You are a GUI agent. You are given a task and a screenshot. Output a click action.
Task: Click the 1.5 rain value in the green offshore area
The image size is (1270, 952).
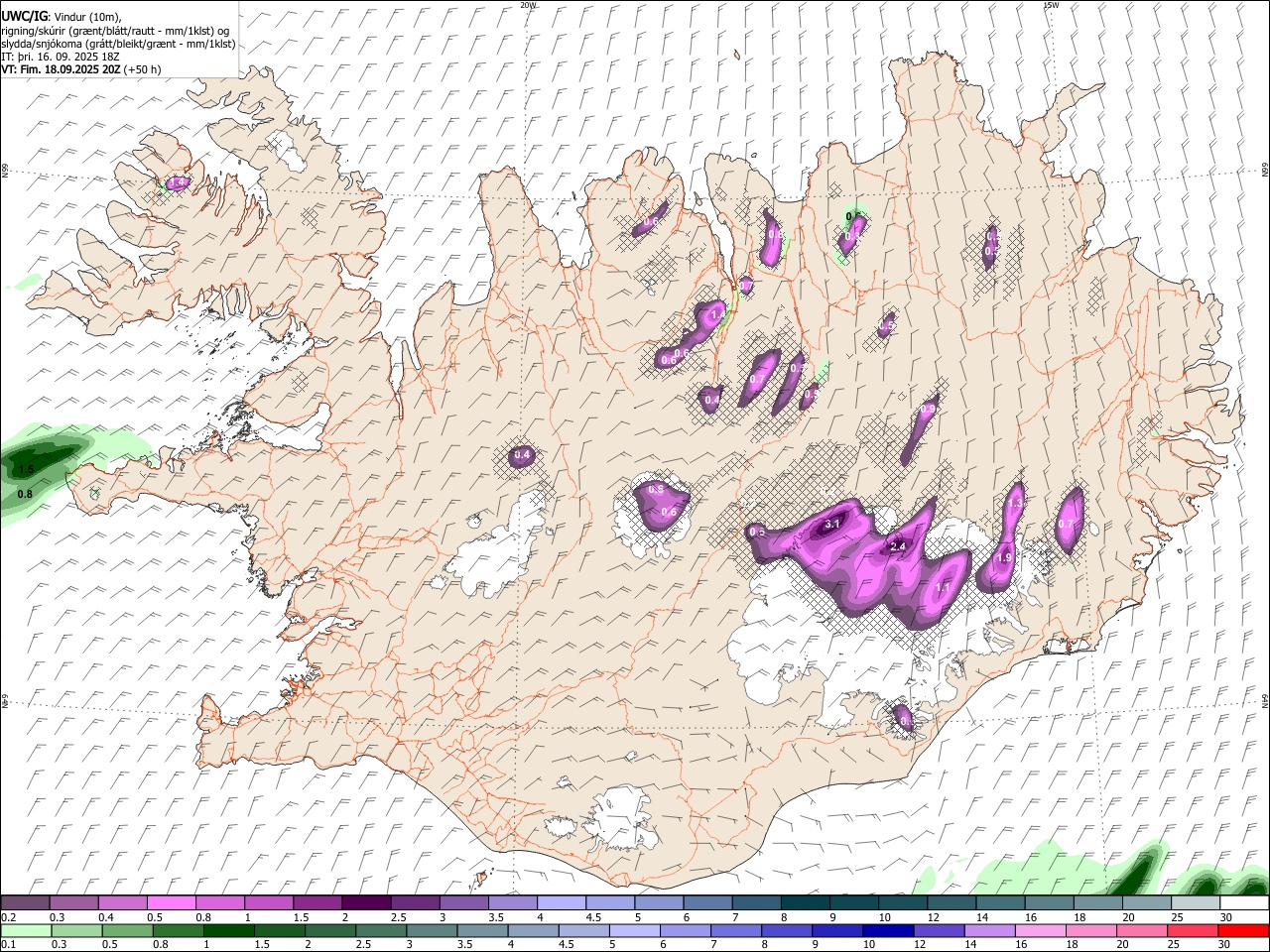(x=27, y=469)
